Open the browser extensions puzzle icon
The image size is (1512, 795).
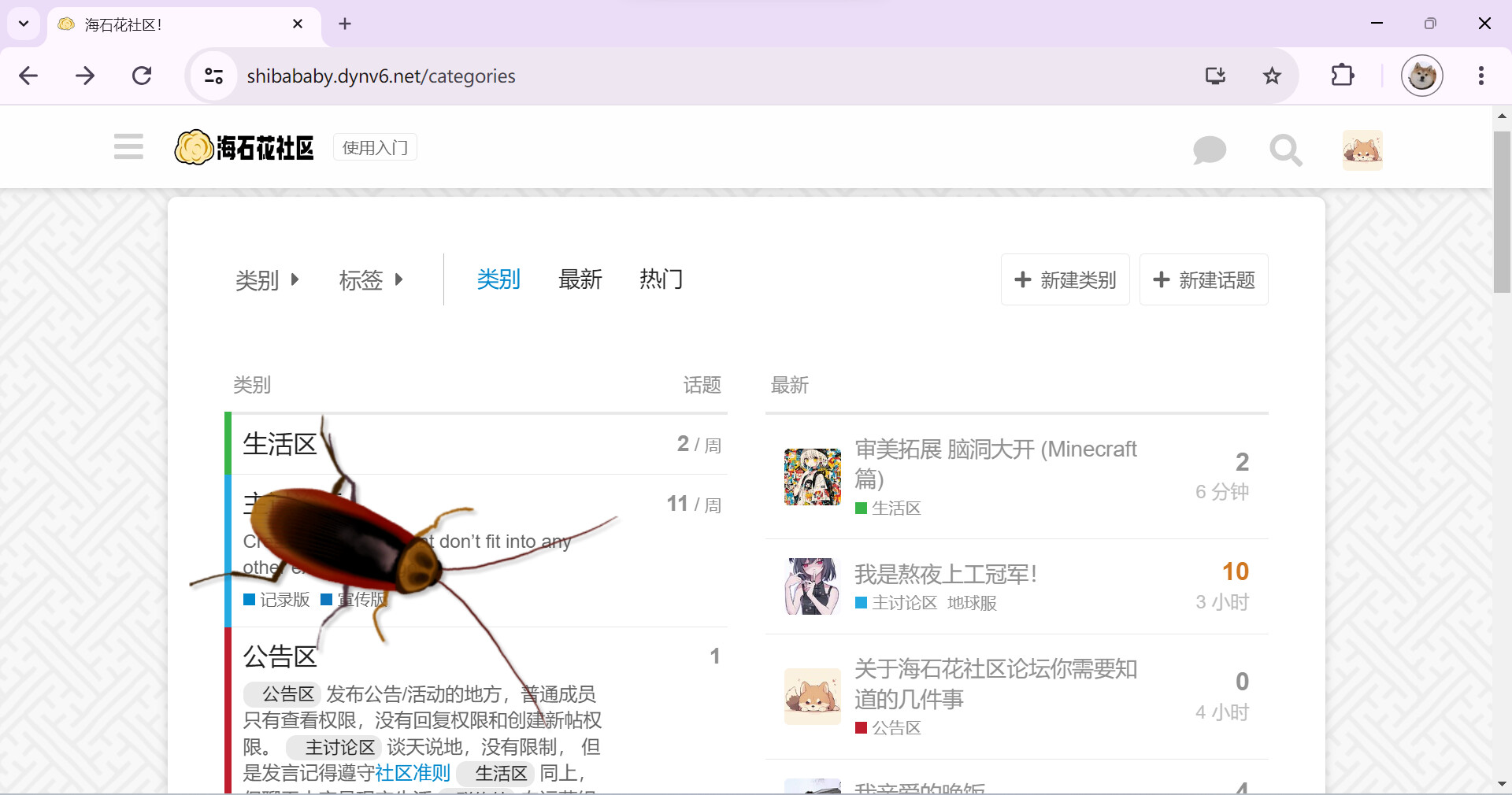(x=1342, y=76)
